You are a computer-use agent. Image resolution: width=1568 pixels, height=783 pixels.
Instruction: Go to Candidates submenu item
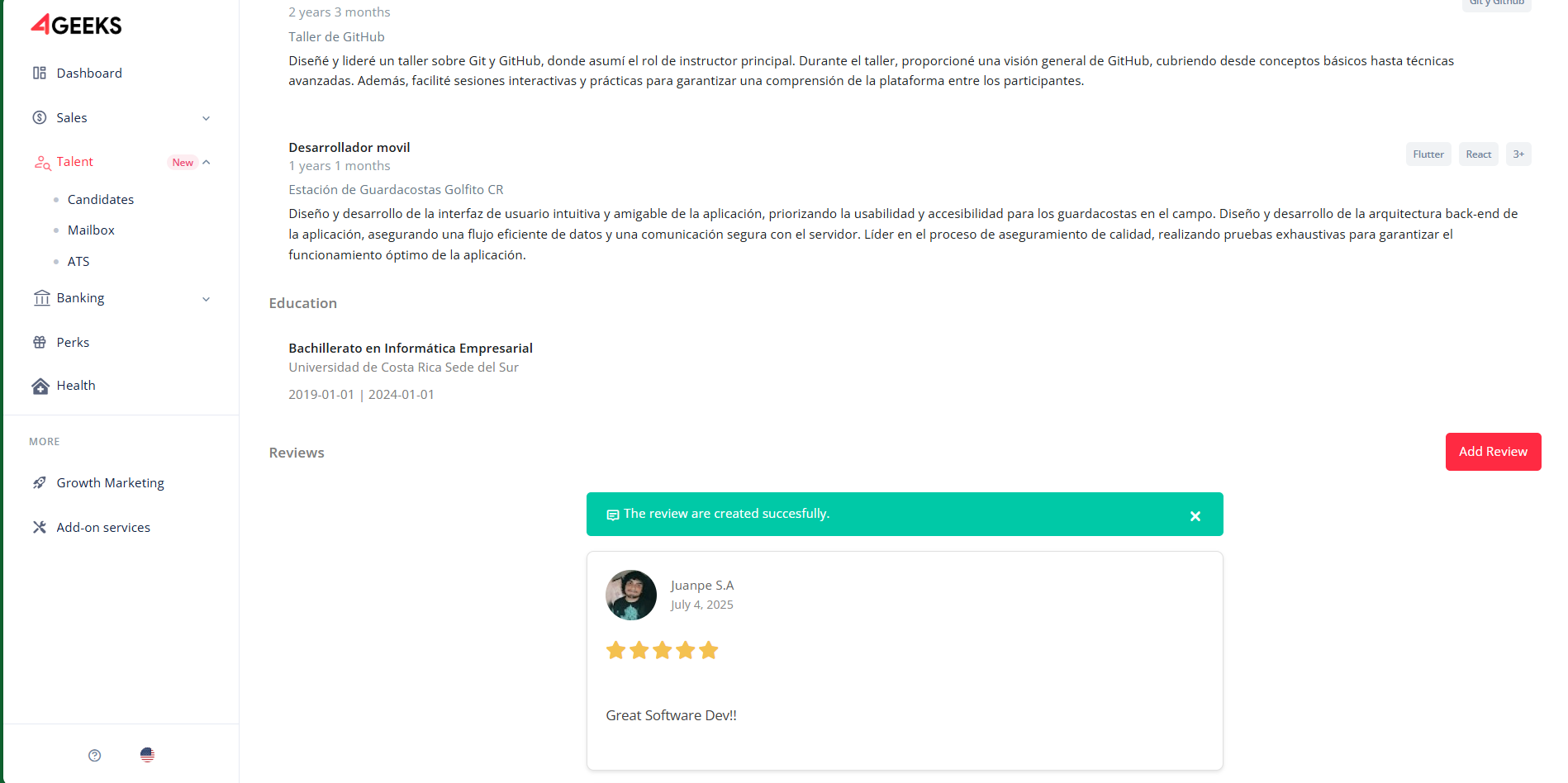(101, 199)
